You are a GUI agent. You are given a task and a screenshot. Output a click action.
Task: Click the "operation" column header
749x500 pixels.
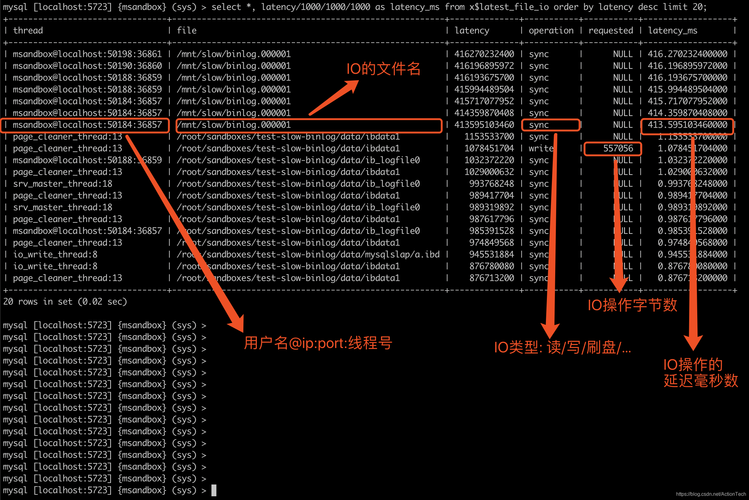(551, 31)
